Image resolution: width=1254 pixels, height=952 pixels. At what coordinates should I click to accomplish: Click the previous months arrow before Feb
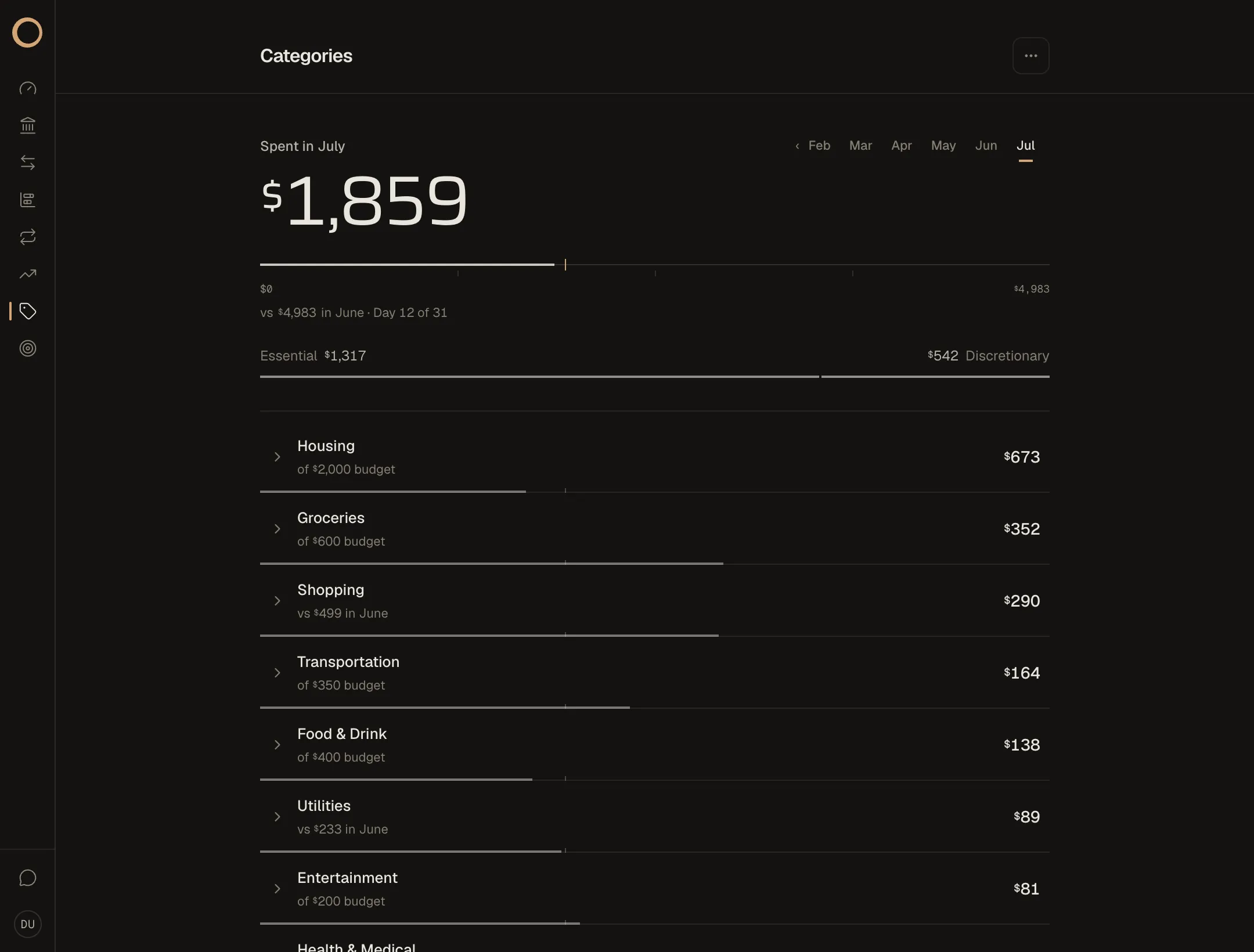797,146
